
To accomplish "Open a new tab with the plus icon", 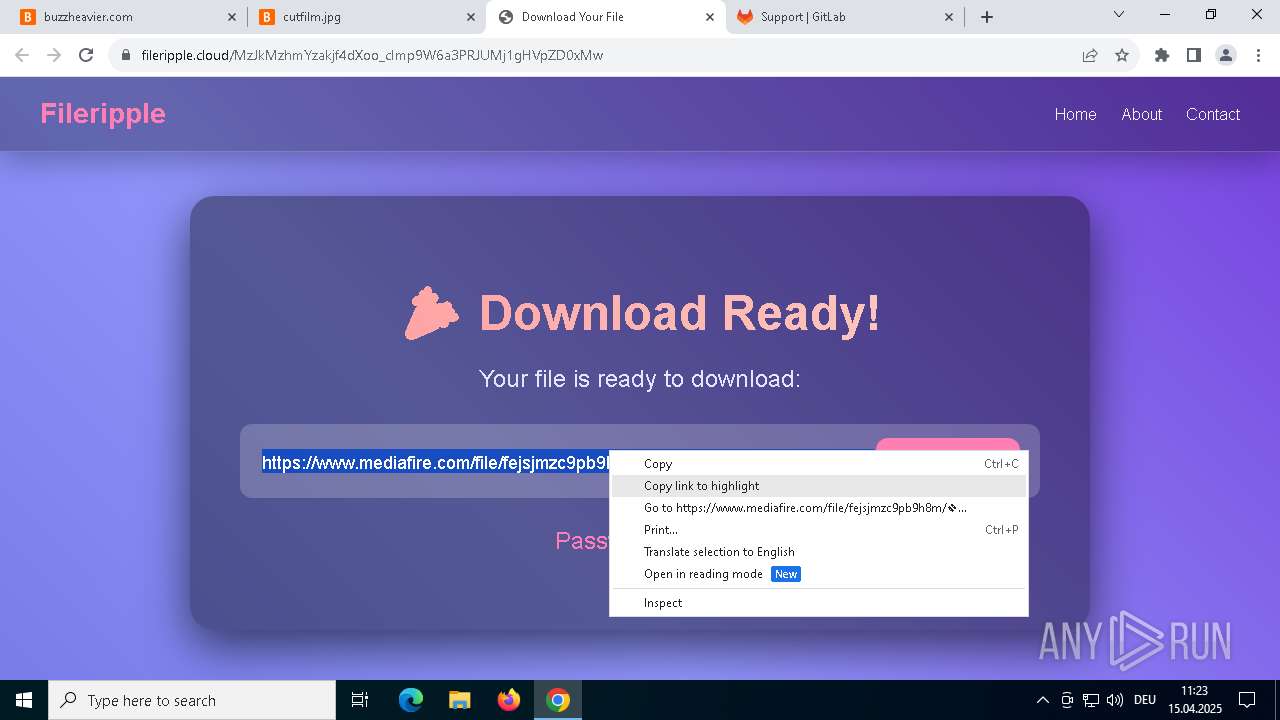I will (987, 17).
